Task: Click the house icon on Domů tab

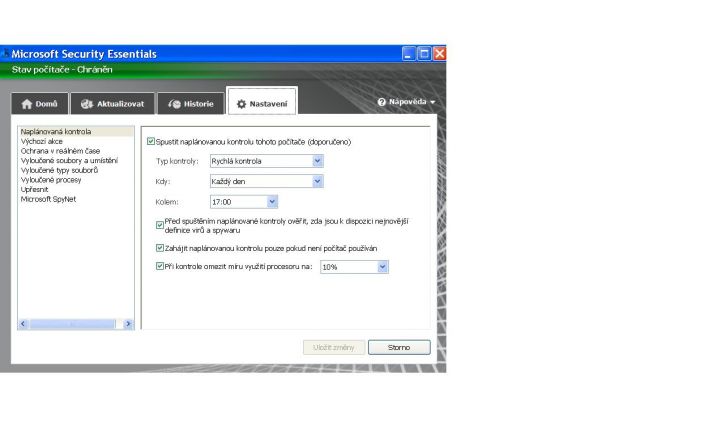Action: [x=27, y=104]
